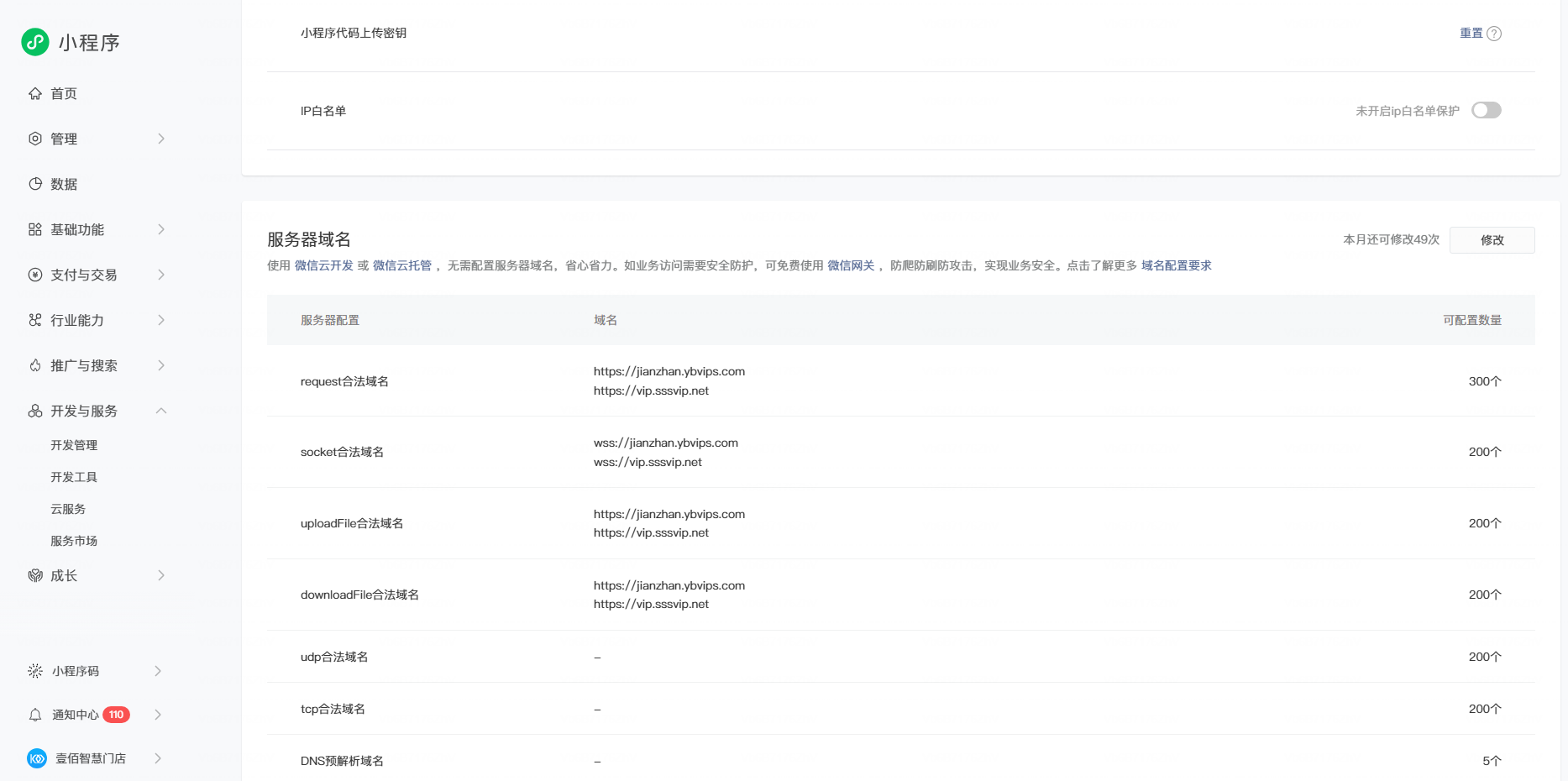Open the 域名配置要求 link
The height and width of the screenshot is (781, 1568).
(1177, 265)
